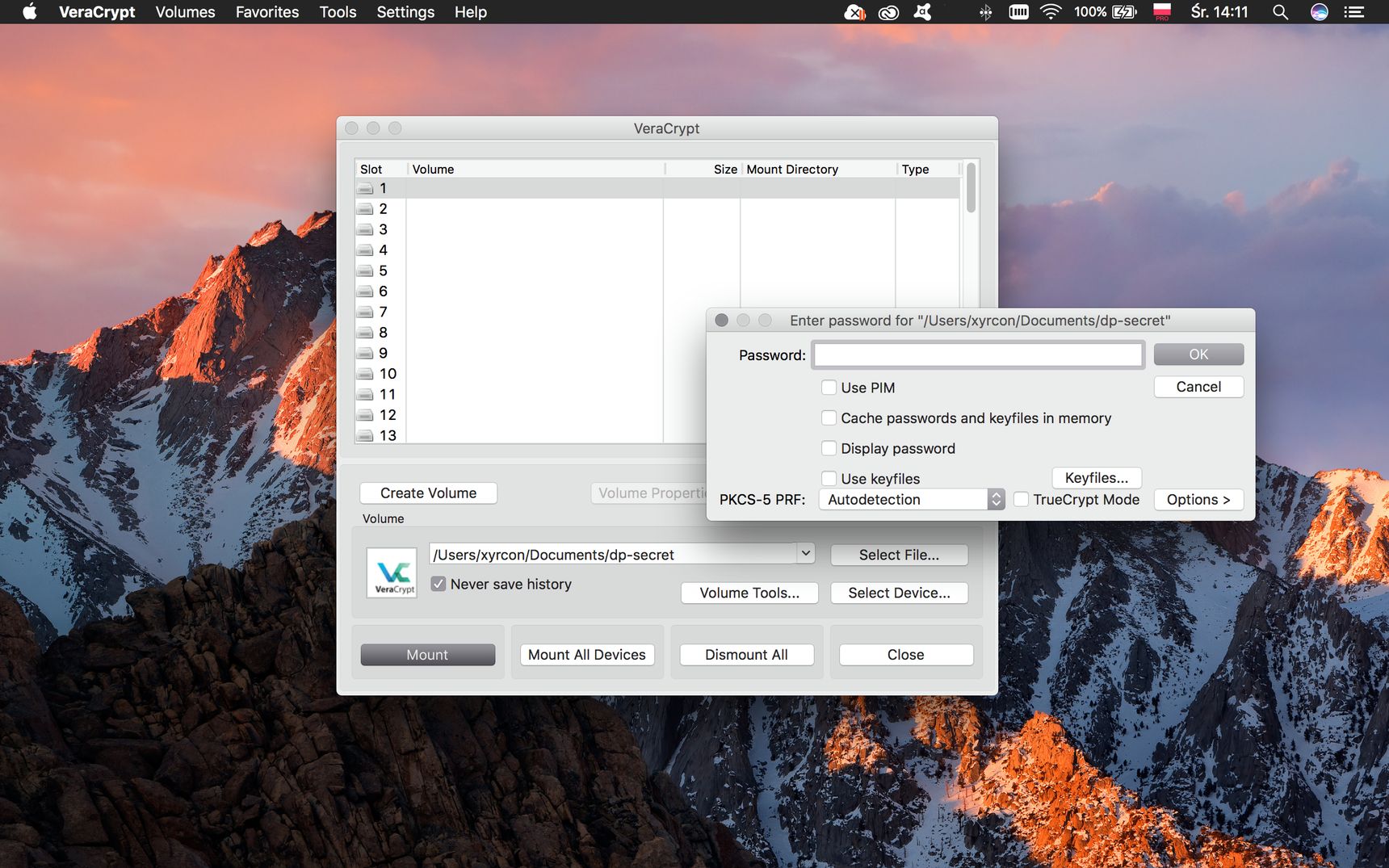Select drive slot 8 icon

pos(366,333)
